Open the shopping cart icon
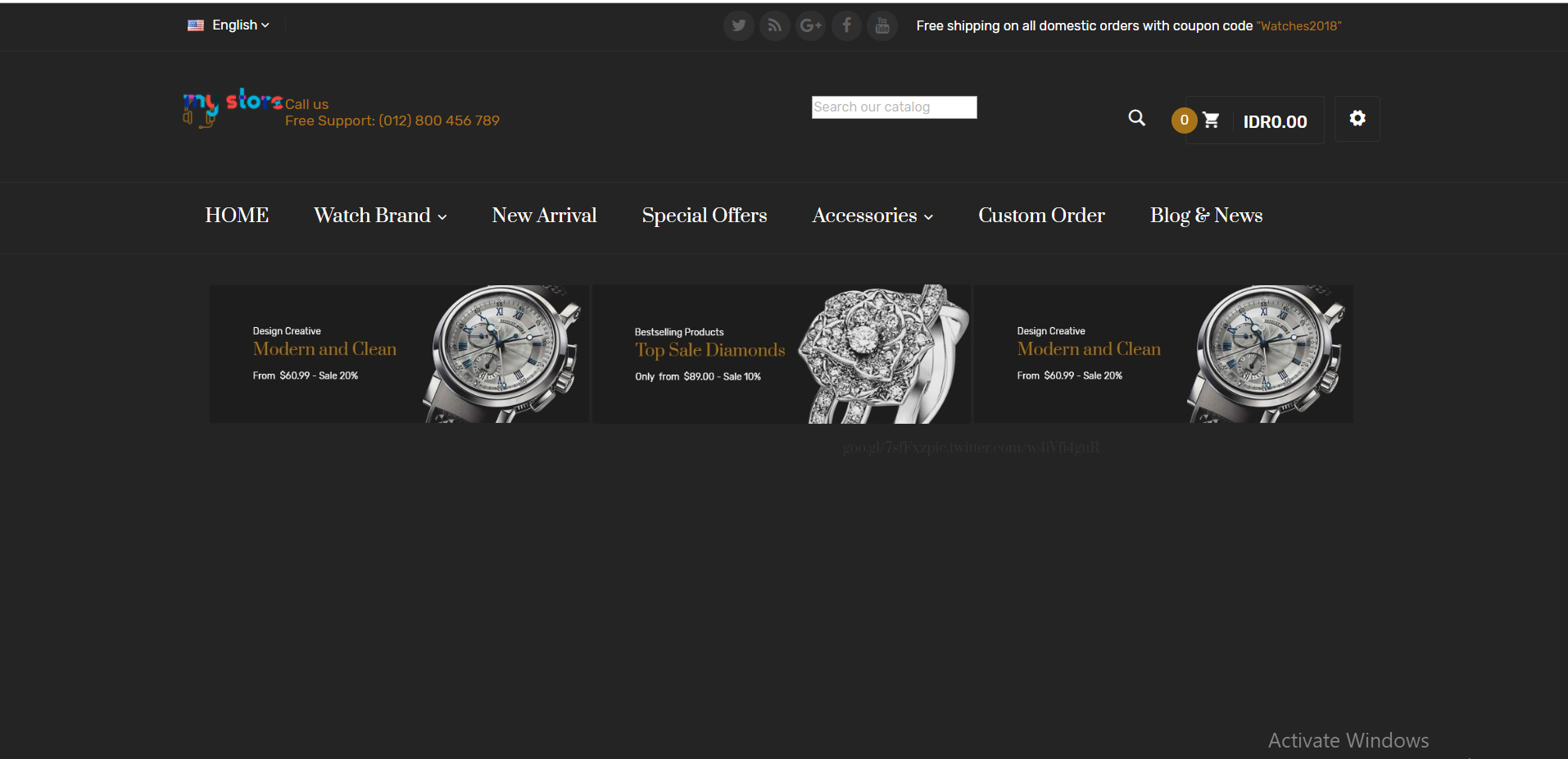Image resolution: width=1568 pixels, height=759 pixels. click(x=1211, y=120)
